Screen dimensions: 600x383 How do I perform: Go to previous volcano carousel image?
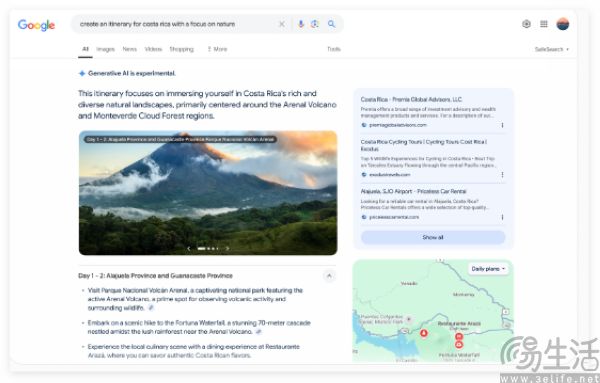pyautogui.click(x=189, y=248)
